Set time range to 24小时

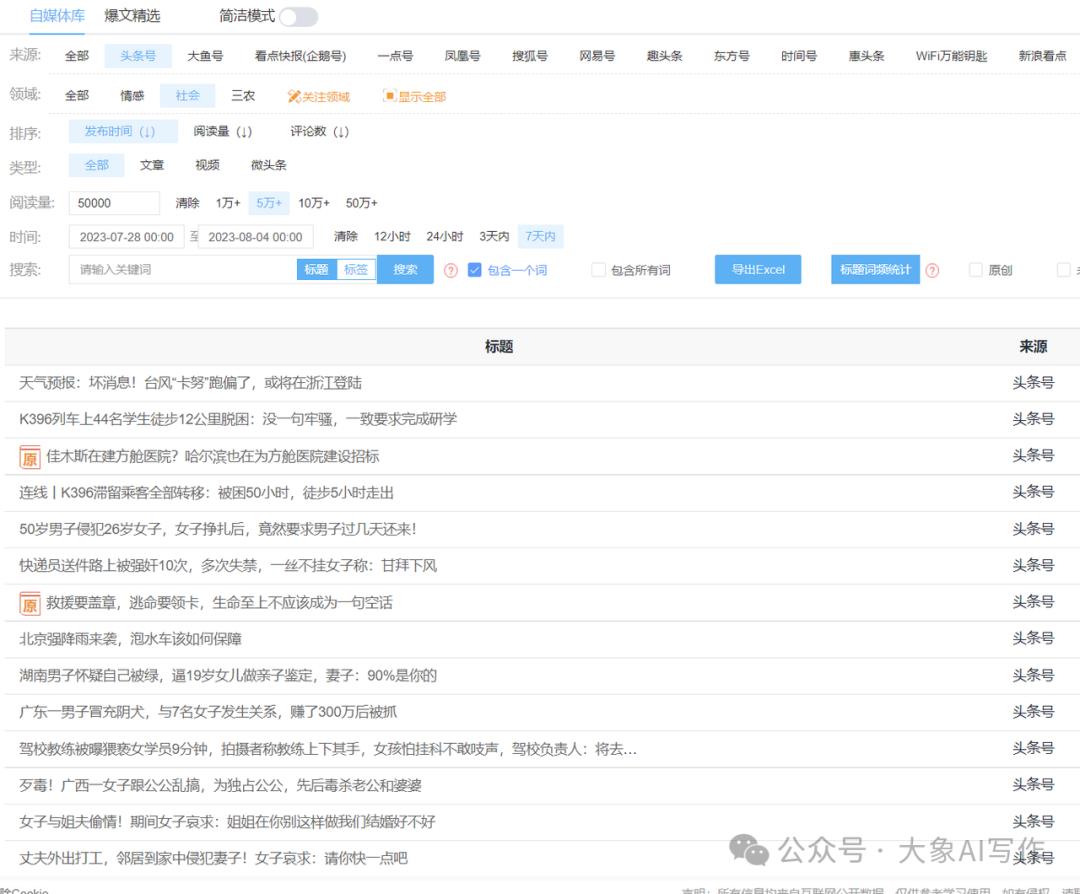coord(444,236)
